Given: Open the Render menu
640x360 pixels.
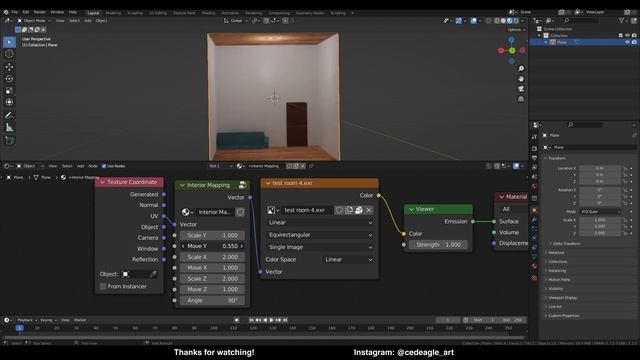Looking at the screenshot, I should pyautogui.click(x=40, y=12).
